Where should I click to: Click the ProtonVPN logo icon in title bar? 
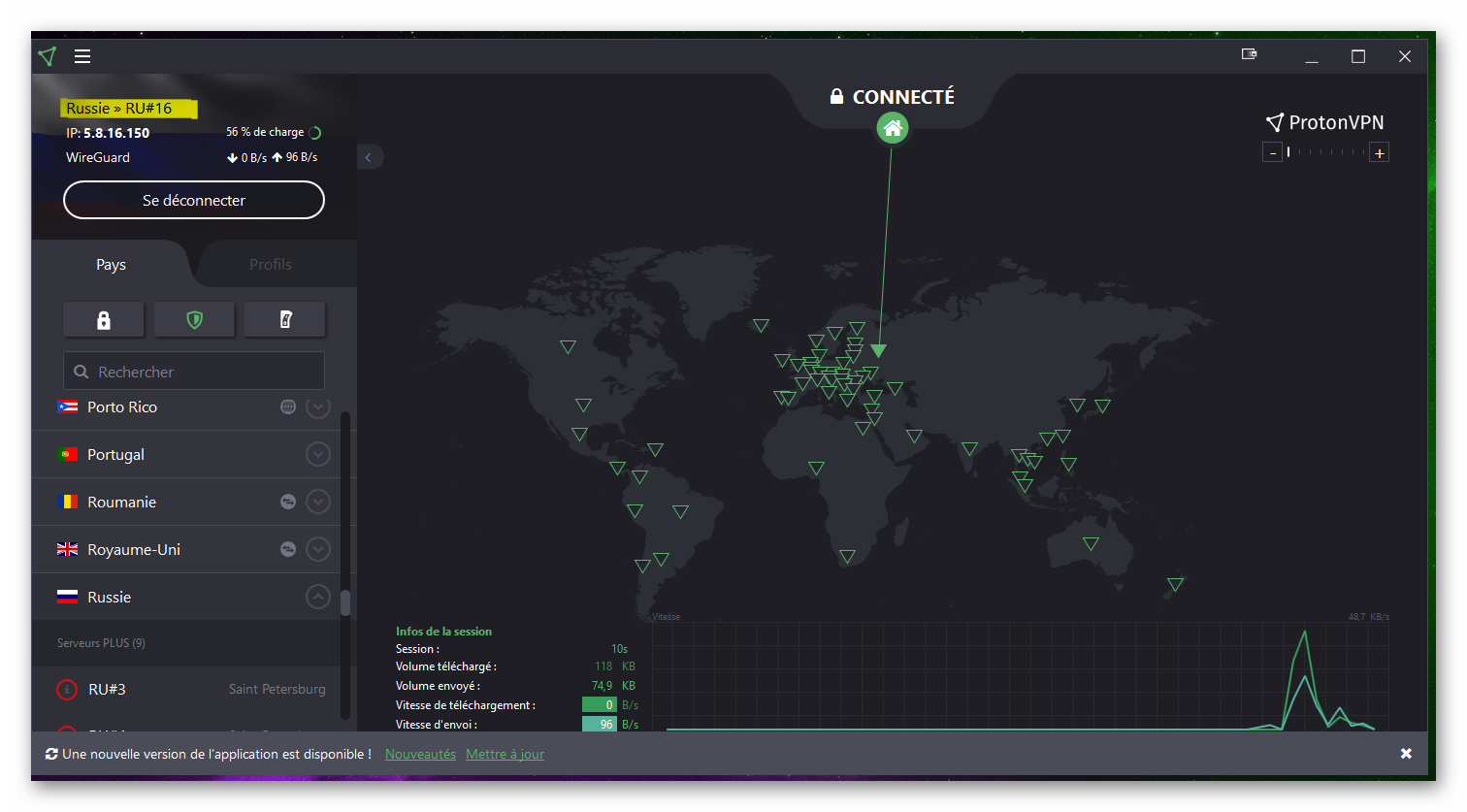pos(48,56)
